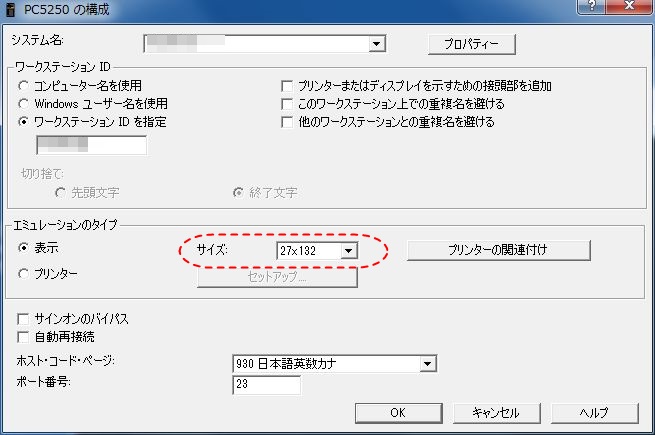The height and width of the screenshot is (435, 655).
Task: Click the ポート番号 input field
Action: click(266, 384)
